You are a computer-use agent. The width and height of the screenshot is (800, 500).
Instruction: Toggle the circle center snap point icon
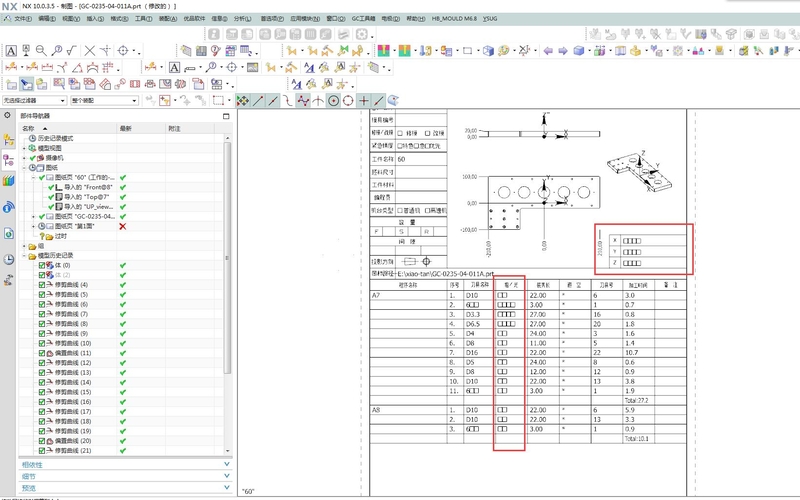333,101
